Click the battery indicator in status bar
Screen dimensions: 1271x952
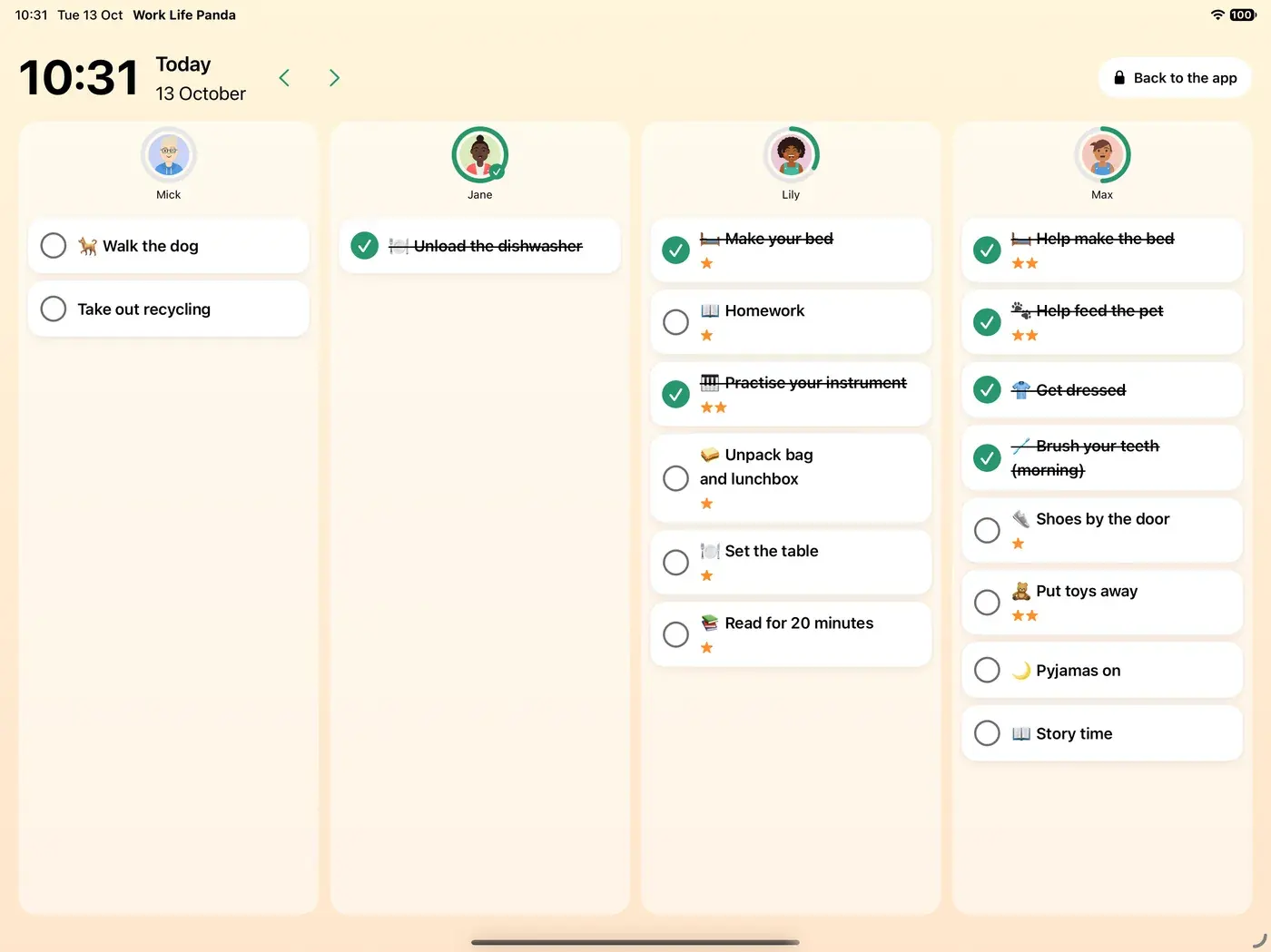(1243, 15)
